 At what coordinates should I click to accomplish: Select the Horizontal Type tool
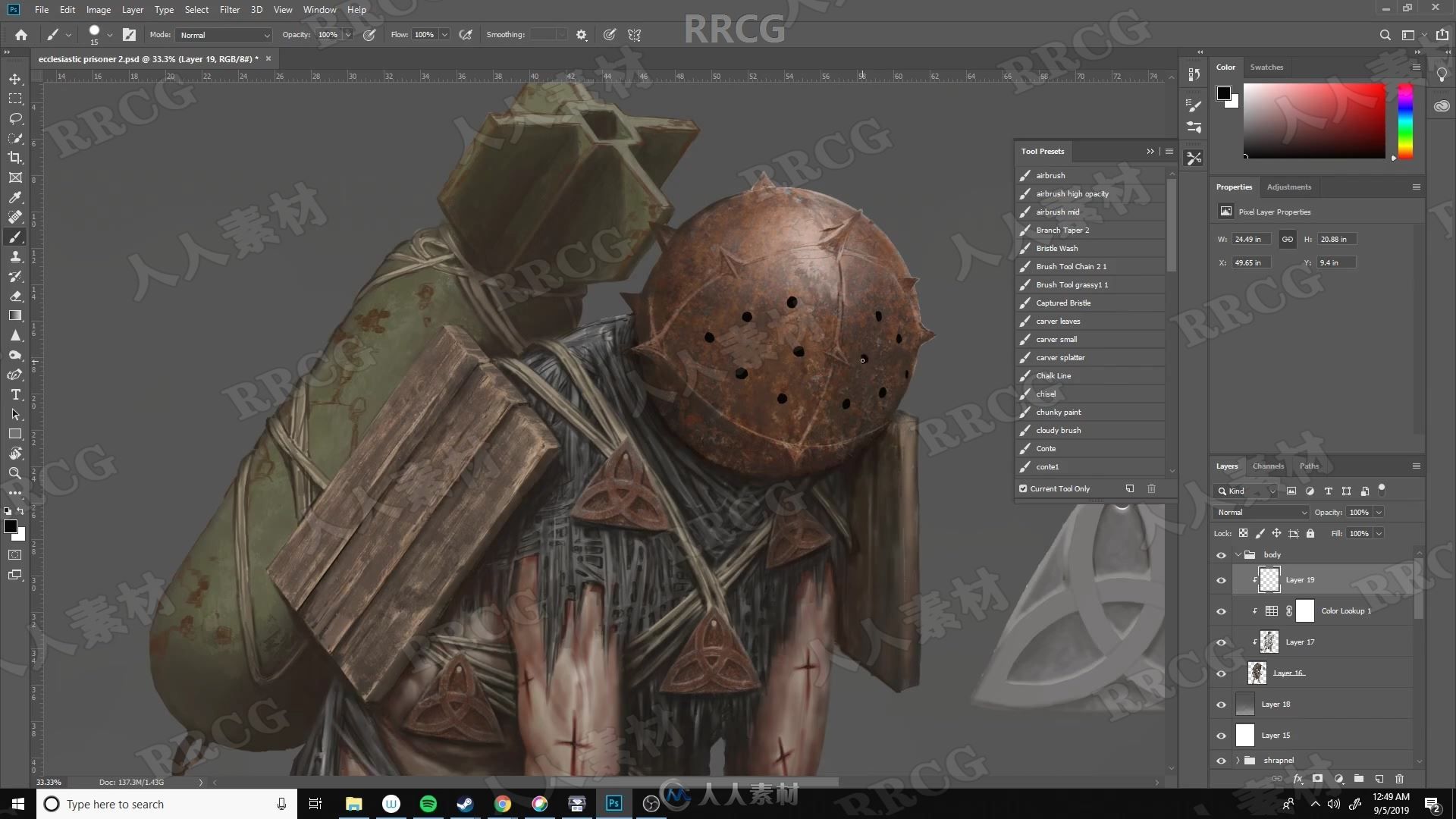(x=15, y=394)
